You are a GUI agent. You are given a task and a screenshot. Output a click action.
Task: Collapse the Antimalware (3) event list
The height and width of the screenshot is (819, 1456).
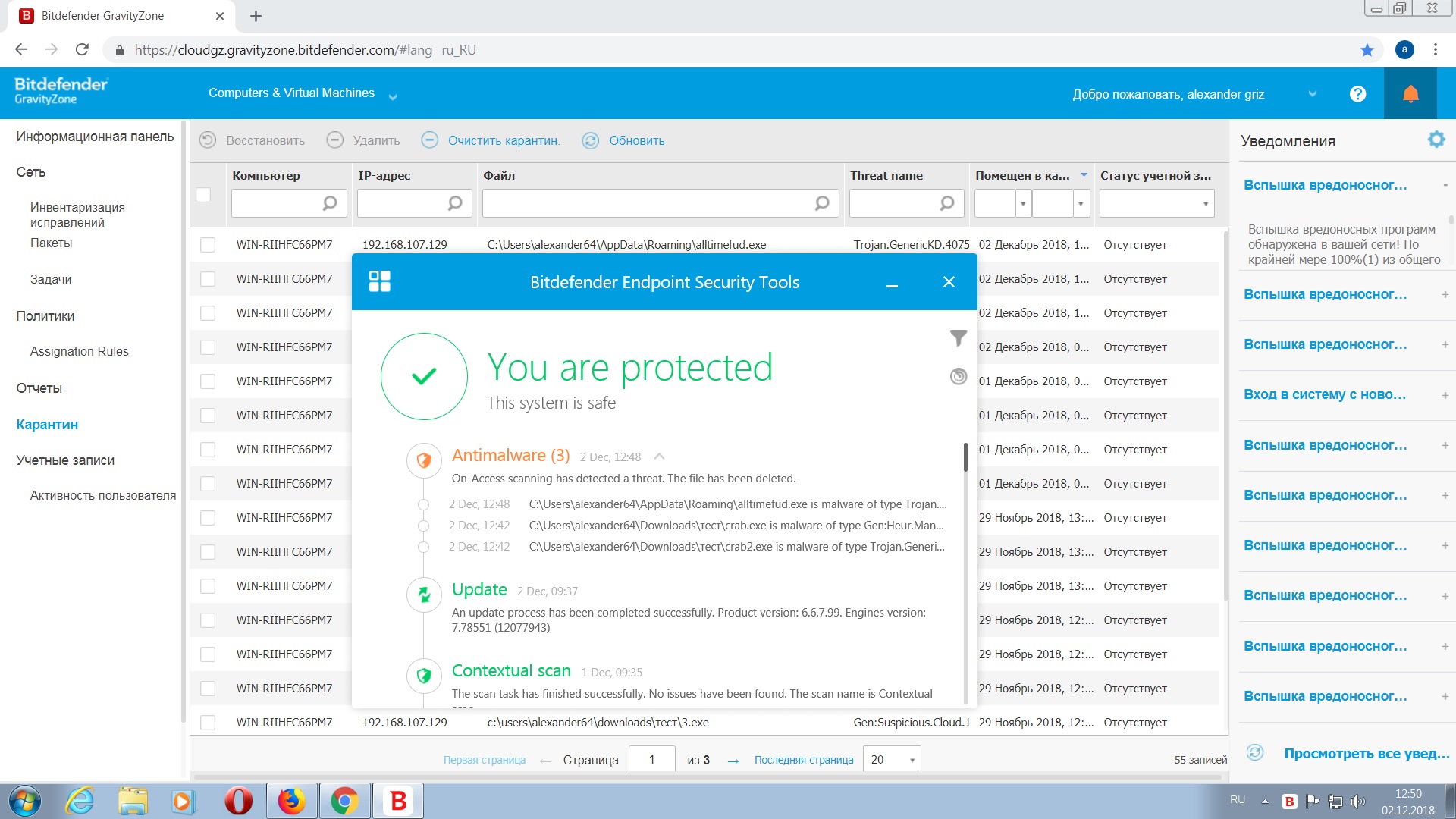pyautogui.click(x=659, y=457)
